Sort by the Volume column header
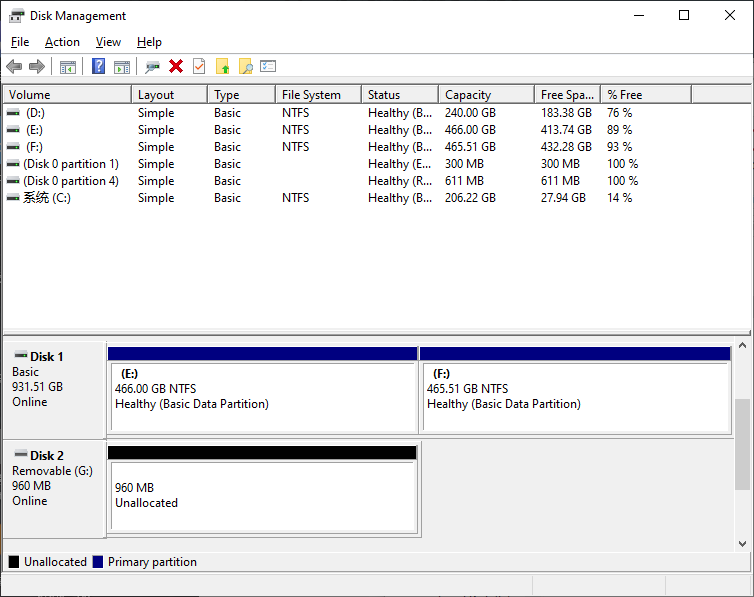754x597 pixels. (67, 95)
